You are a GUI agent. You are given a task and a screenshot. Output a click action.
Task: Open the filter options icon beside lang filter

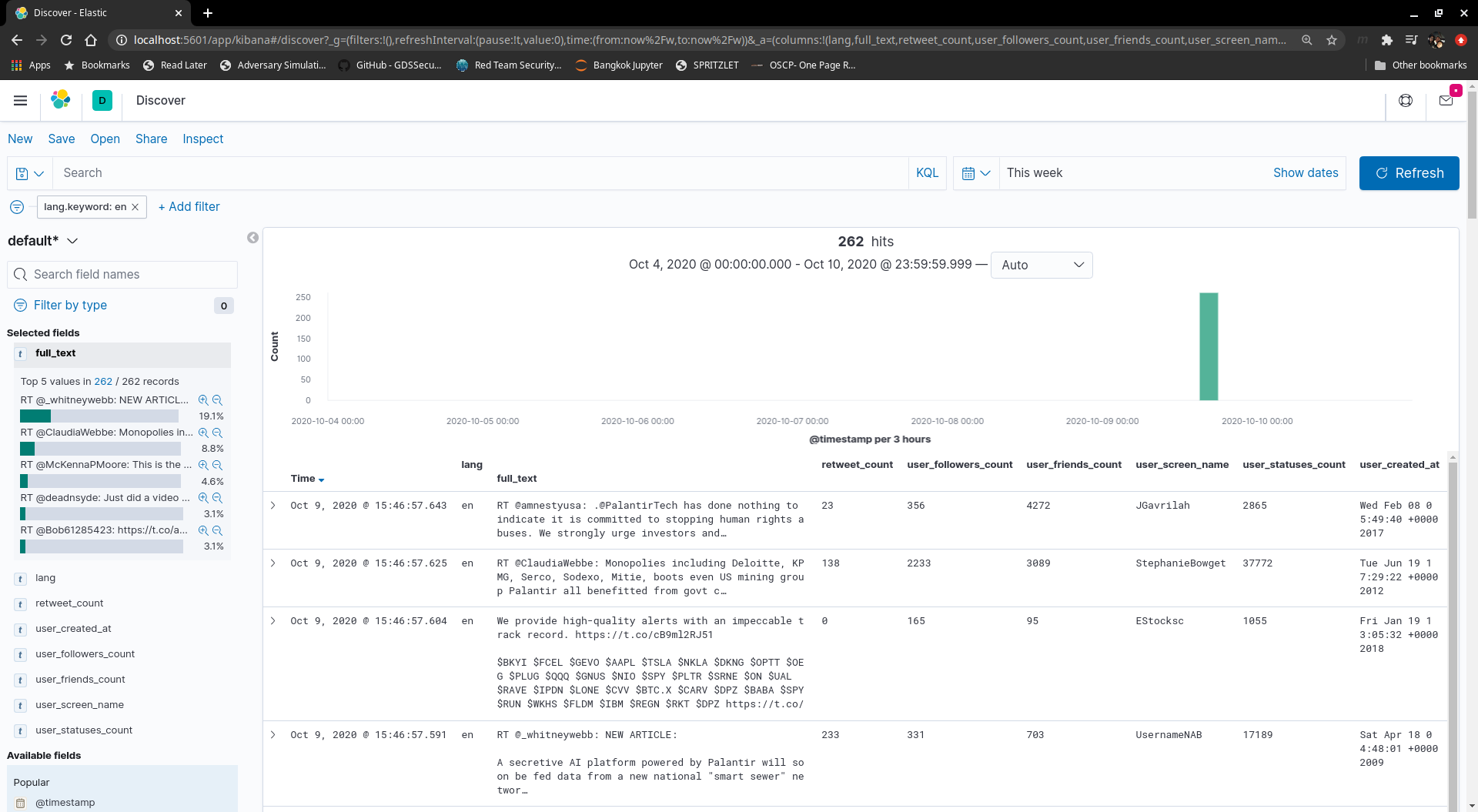pos(17,207)
